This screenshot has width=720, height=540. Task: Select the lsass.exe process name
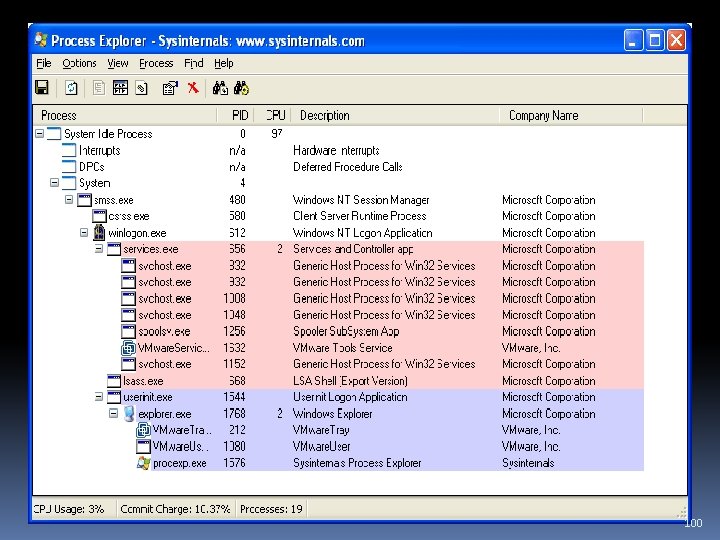(143, 381)
